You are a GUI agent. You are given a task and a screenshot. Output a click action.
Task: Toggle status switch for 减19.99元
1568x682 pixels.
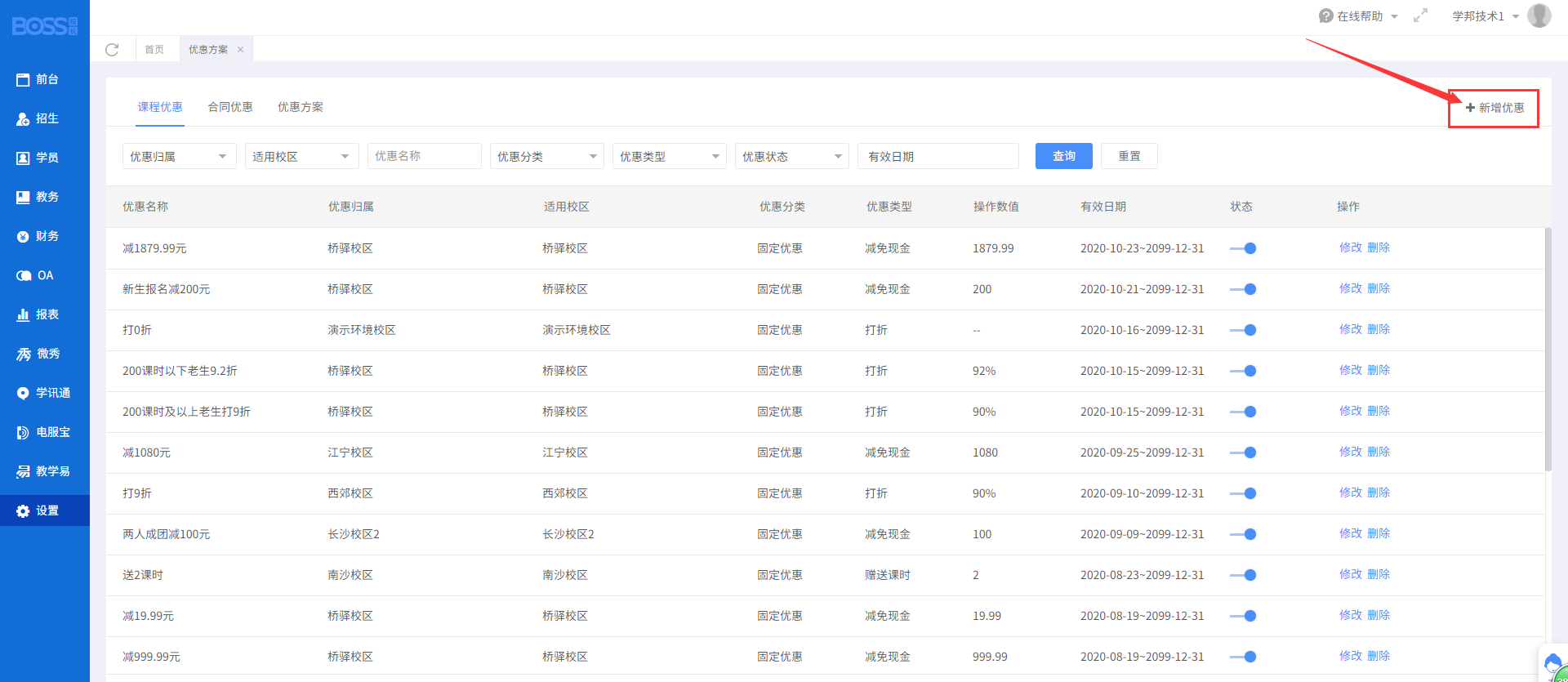coord(1243,616)
